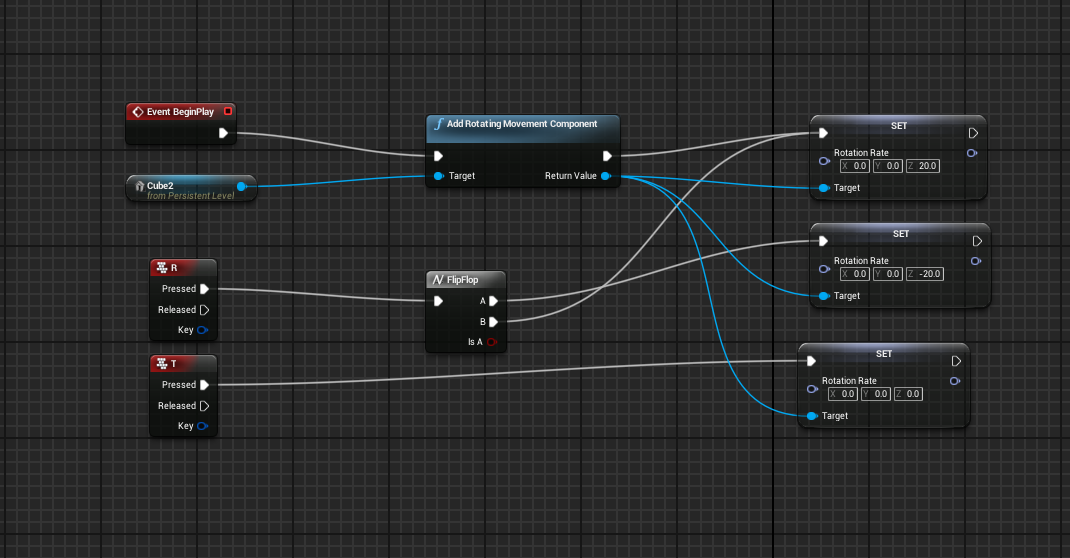This screenshot has height=558, width=1070.
Task: Click the Target pin of the bottom SET node
Action: 811,416
